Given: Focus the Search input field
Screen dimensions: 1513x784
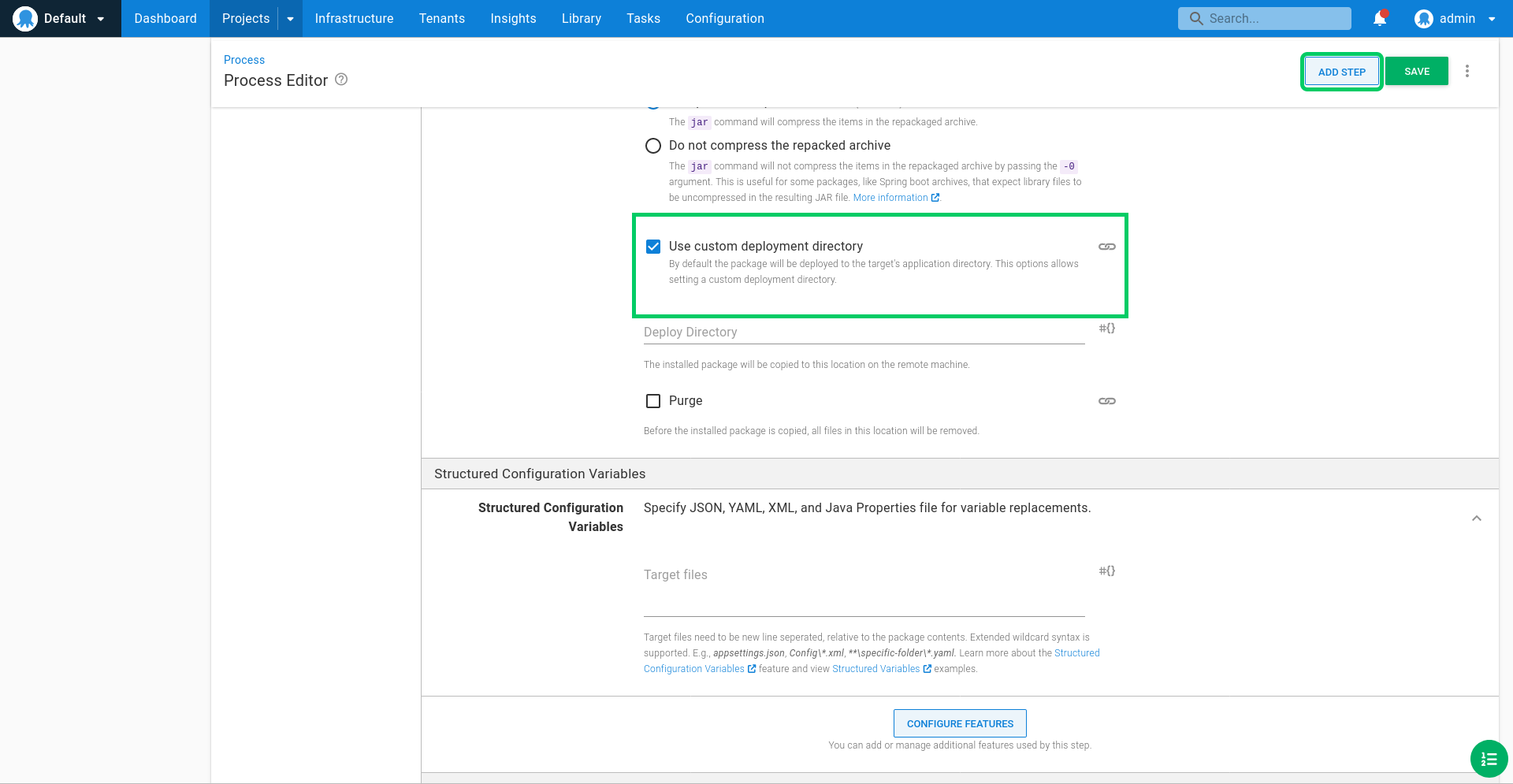Looking at the screenshot, I should (1265, 18).
